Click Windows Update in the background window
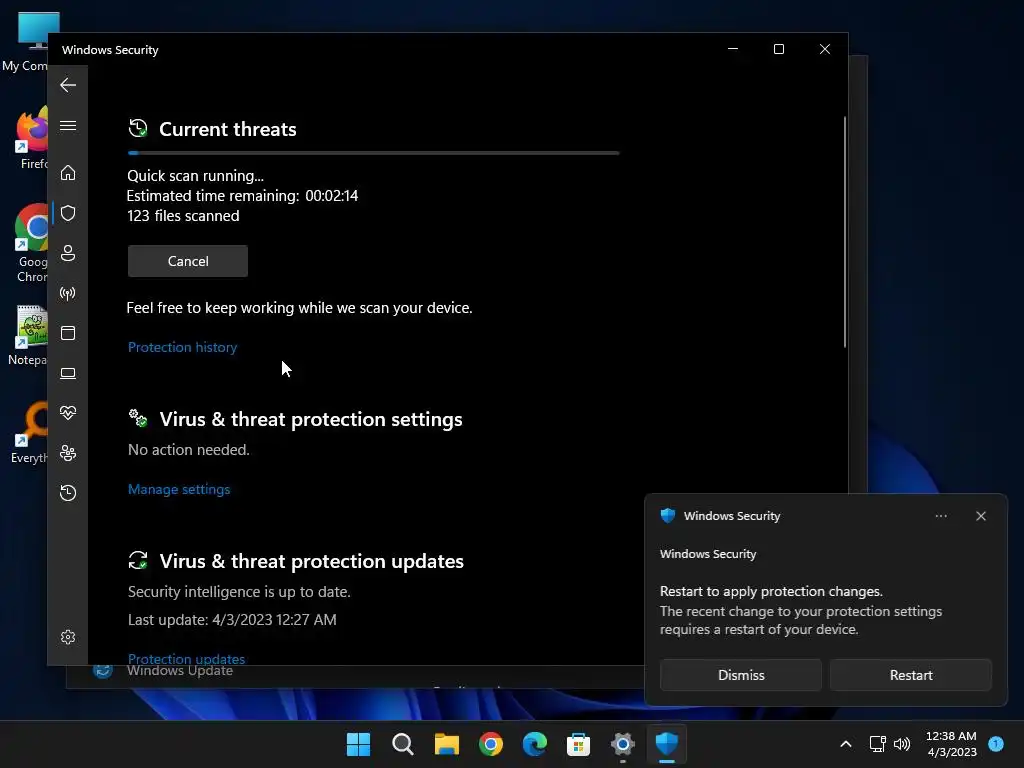Screen dimensions: 1024x768 pyautogui.click(x=180, y=671)
